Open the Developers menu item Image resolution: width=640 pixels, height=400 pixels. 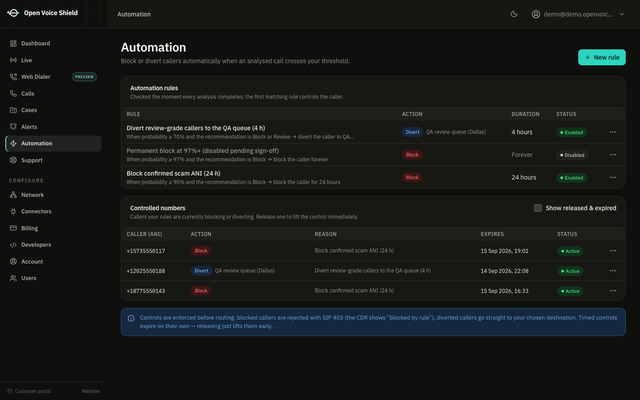pyautogui.click(x=53, y=245)
